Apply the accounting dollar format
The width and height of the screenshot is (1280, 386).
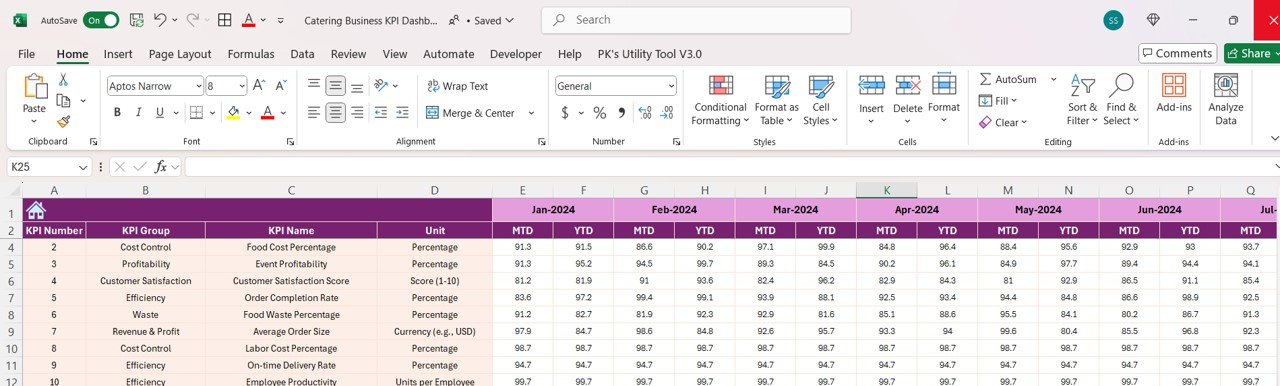(x=565, y=113)
